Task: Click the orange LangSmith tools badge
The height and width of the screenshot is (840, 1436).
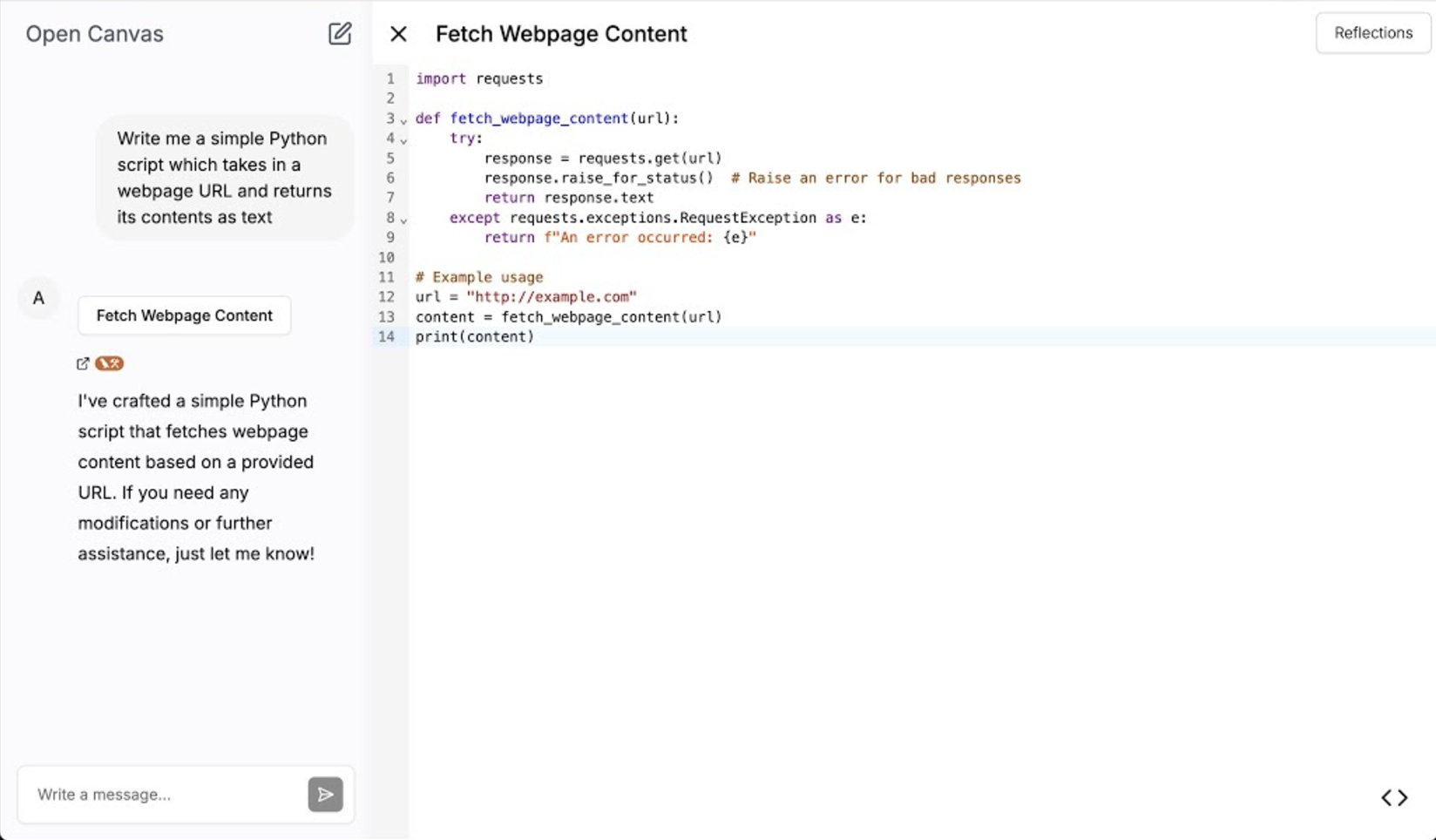Action: (x=110, y=363)
